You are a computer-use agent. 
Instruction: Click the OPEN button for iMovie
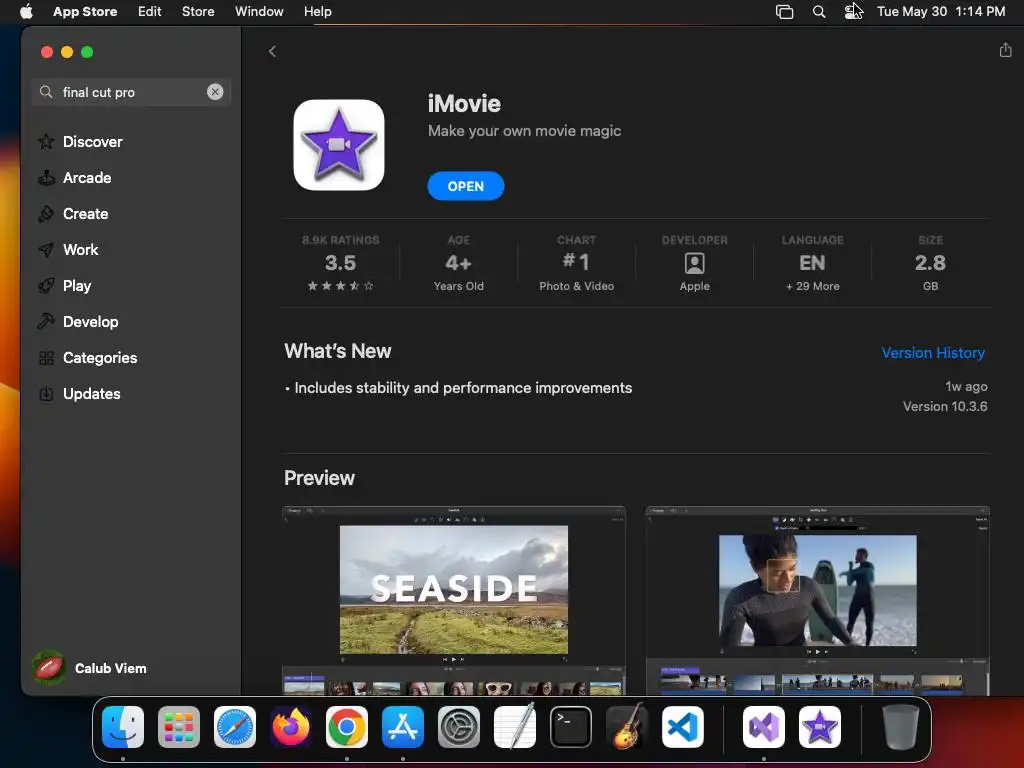click(x=466, y=186)
